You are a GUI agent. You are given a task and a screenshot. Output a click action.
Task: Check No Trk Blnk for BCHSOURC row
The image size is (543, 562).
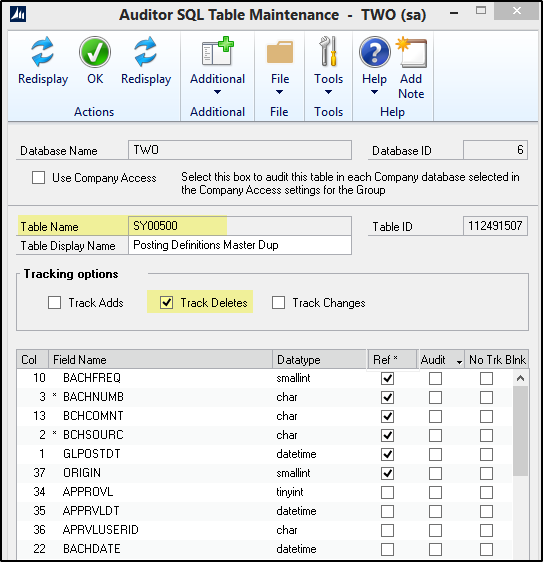[486, 435]
